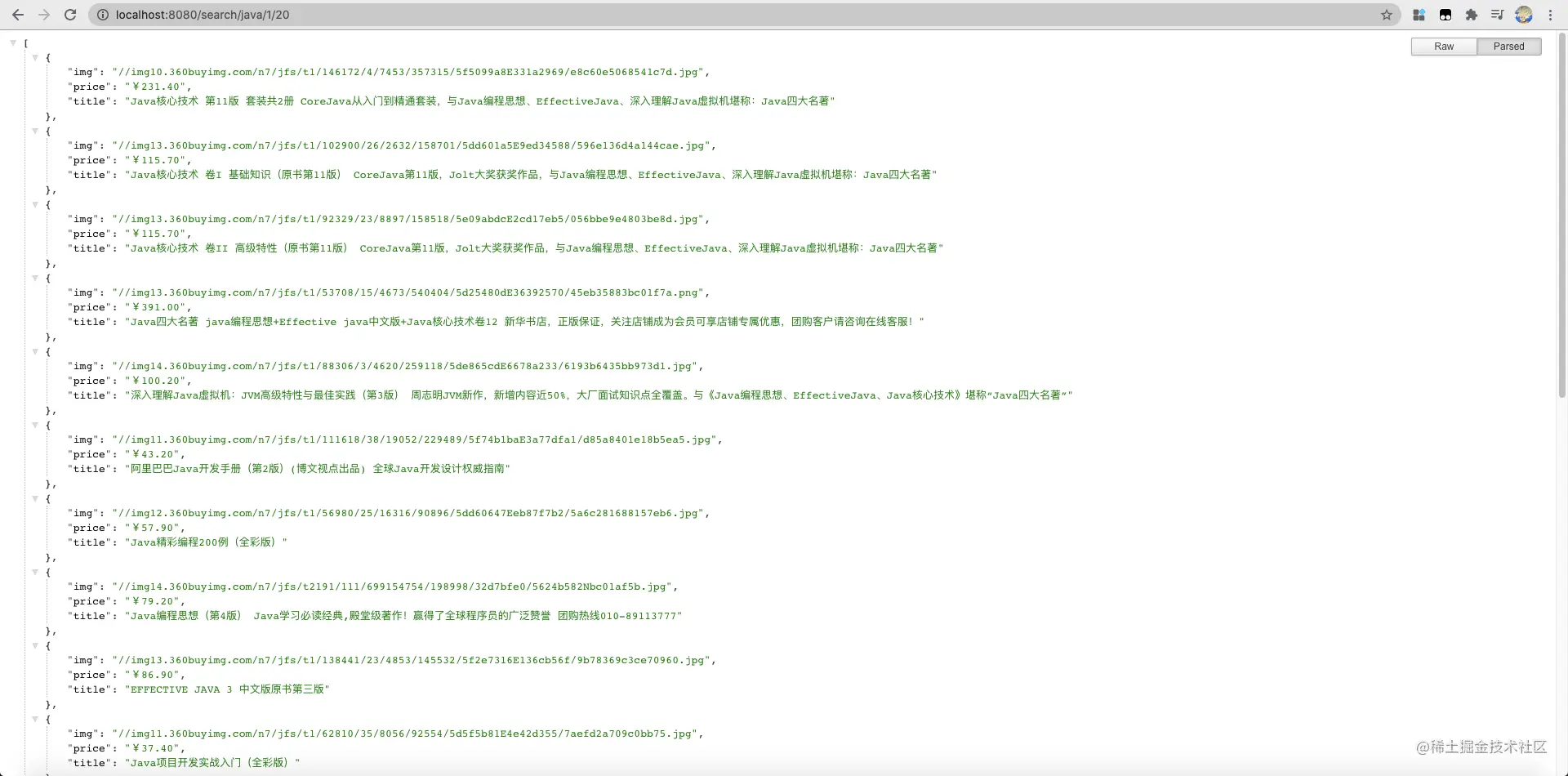Collapse the object priced ¥86.90
The image size is (1568, 776).
click(35, 645)
